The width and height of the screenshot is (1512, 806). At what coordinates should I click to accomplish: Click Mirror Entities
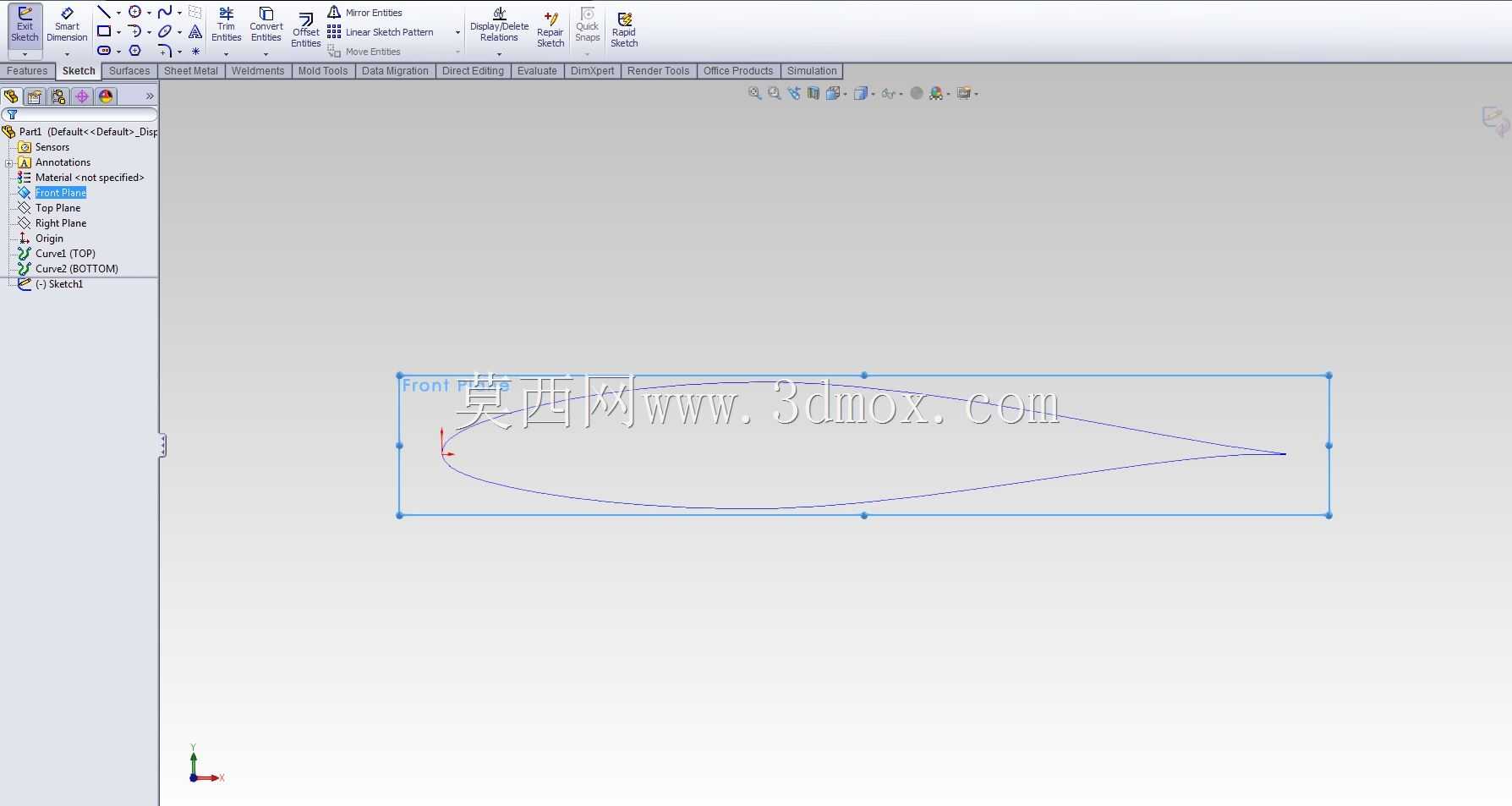click(x=364, y=12)
